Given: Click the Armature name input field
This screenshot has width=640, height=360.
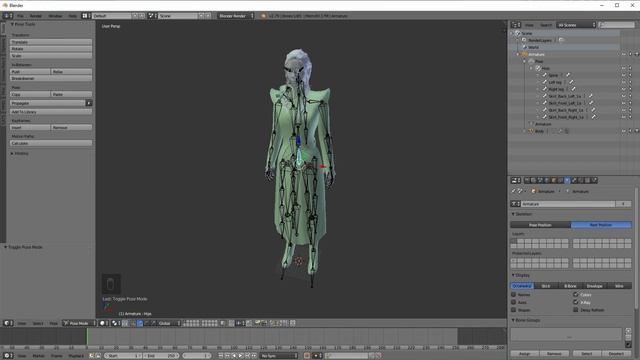Looking at the screenshot, I should pos(568,204).
